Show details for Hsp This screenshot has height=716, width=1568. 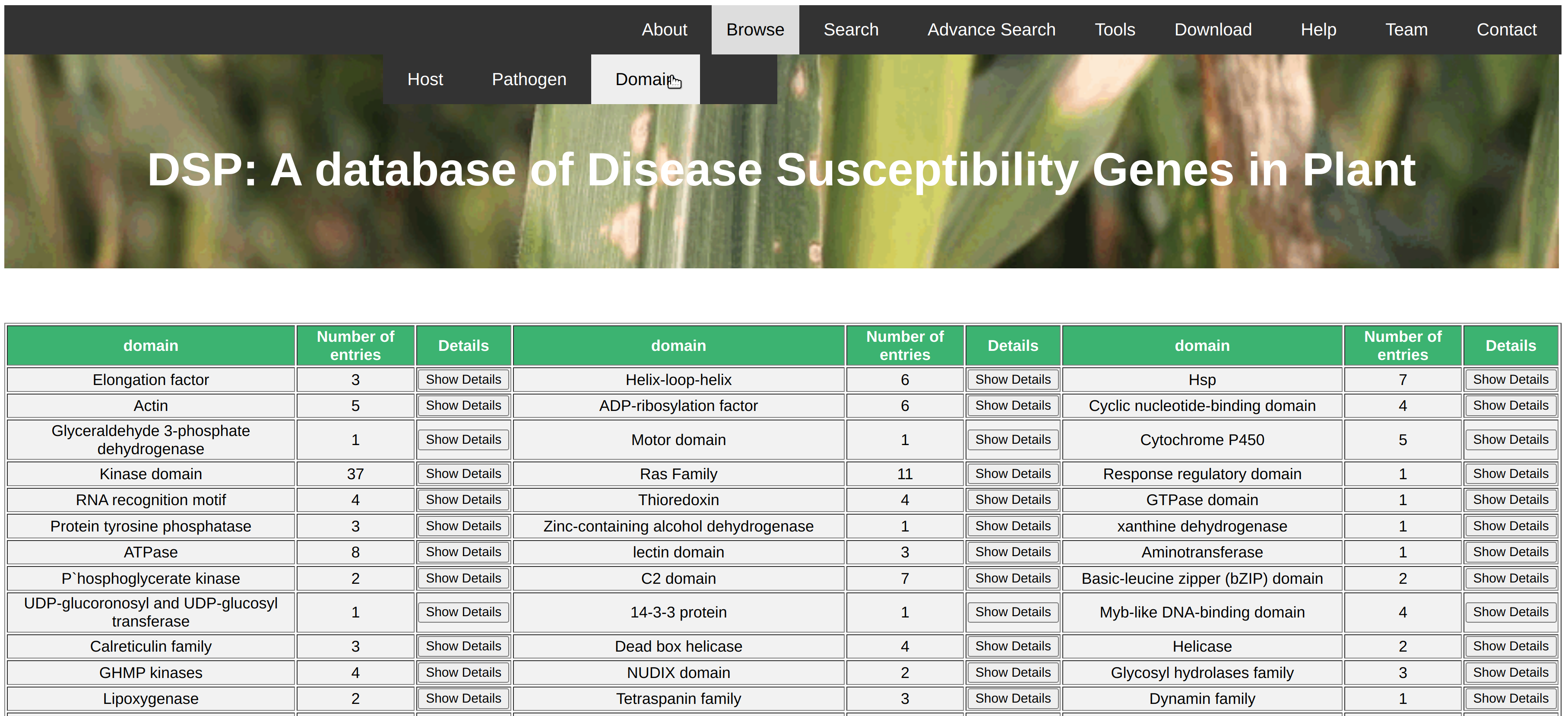(x=1511, y=379)
